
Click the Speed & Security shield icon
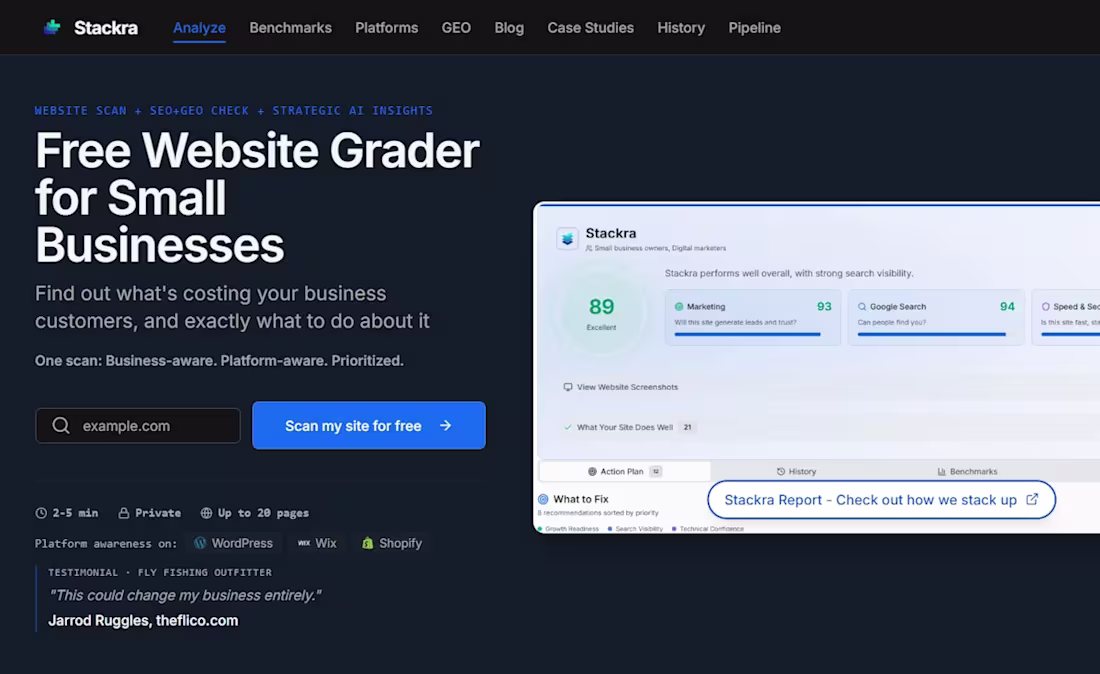1045,306
